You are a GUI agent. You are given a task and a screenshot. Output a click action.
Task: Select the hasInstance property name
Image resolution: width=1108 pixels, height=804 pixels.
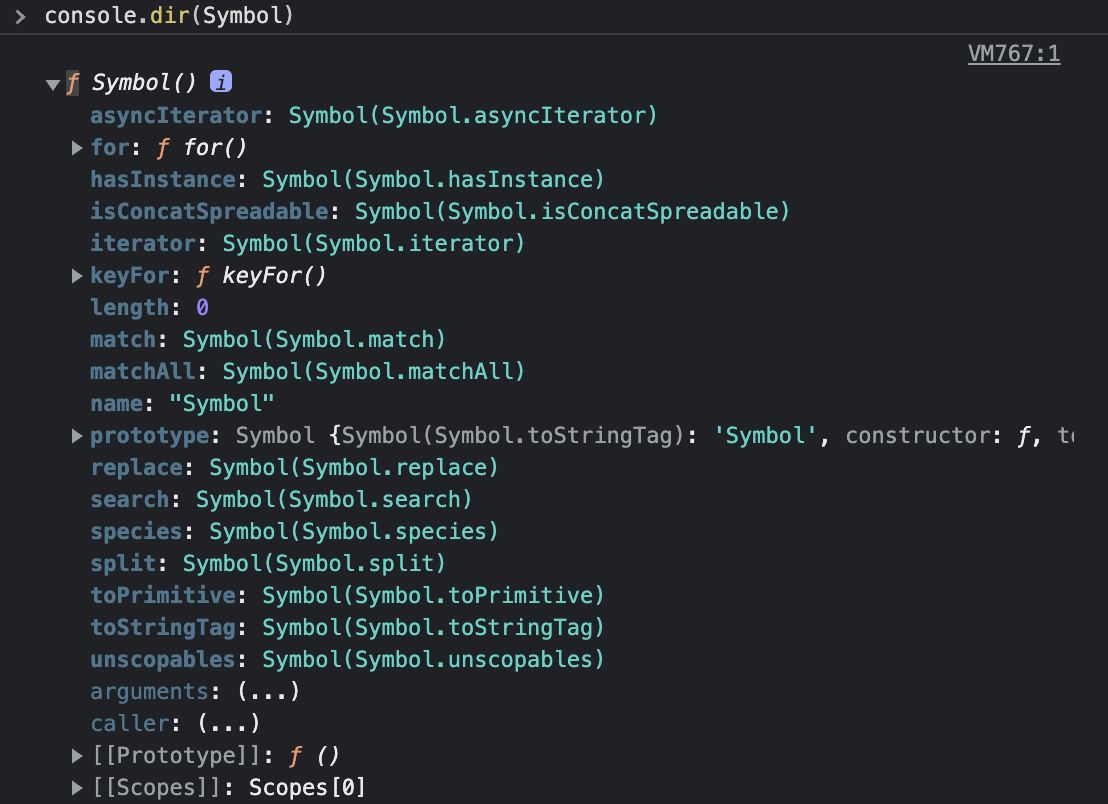point(163,179)
